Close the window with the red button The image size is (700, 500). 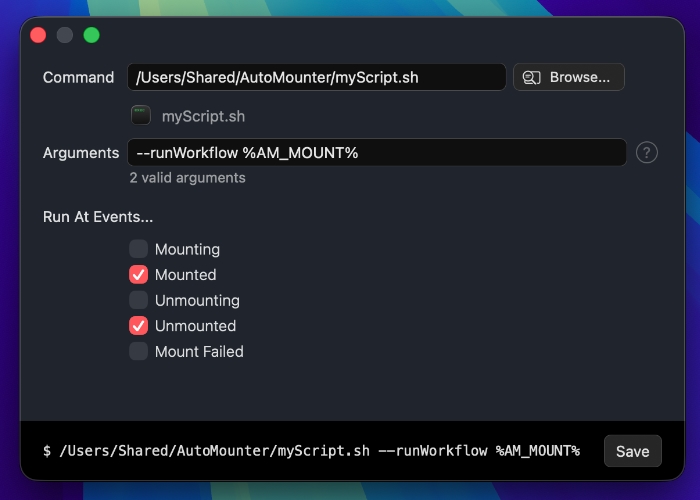(x=38, y=35)
